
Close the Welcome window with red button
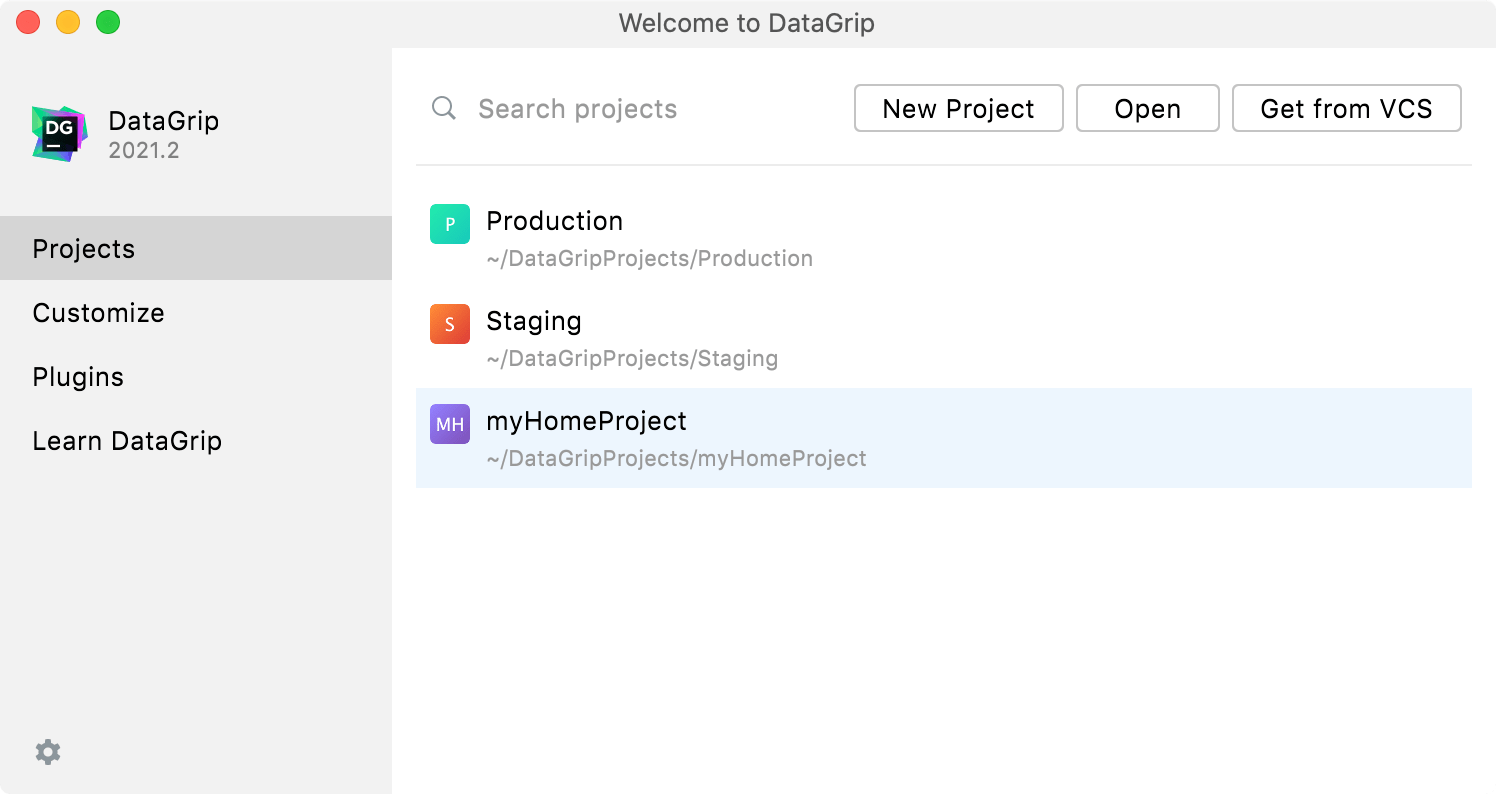point(28,22)
